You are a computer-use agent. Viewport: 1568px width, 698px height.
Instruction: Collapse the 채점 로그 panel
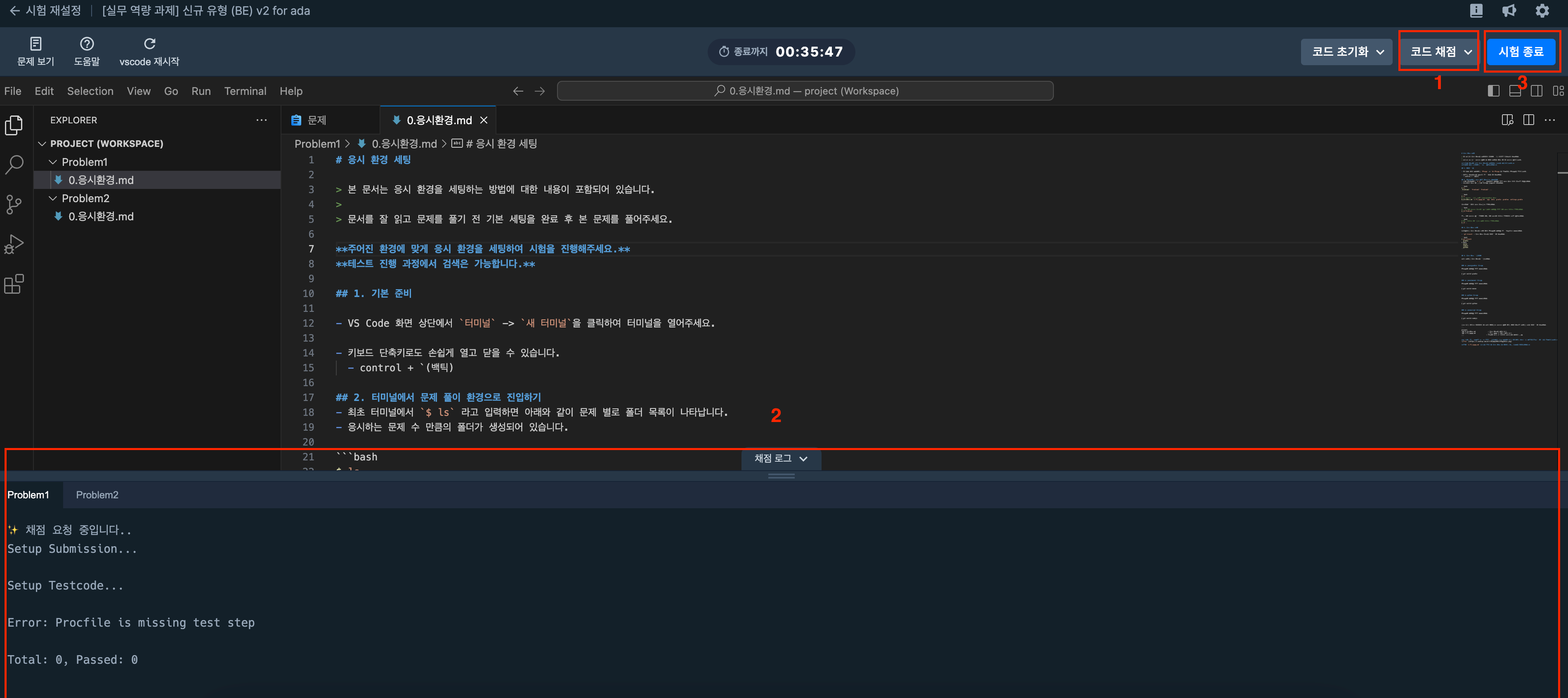click(780, 458)
